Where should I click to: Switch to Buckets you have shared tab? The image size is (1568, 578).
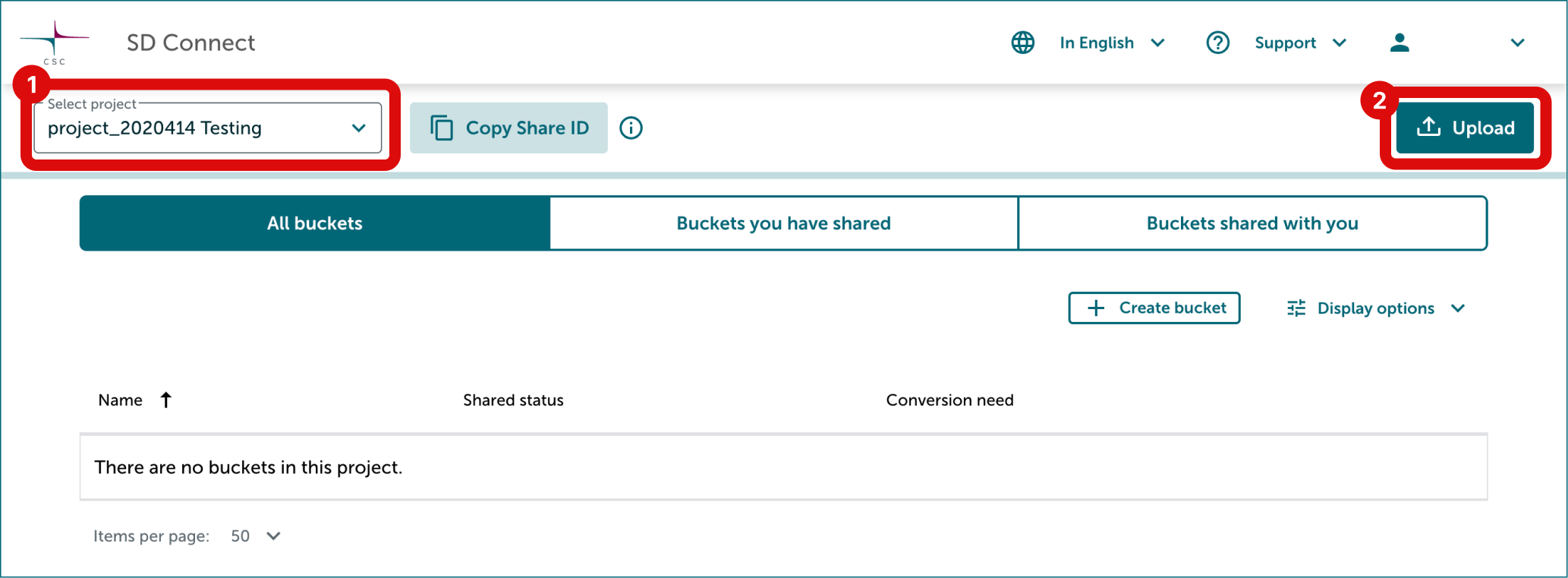point(783,223)
